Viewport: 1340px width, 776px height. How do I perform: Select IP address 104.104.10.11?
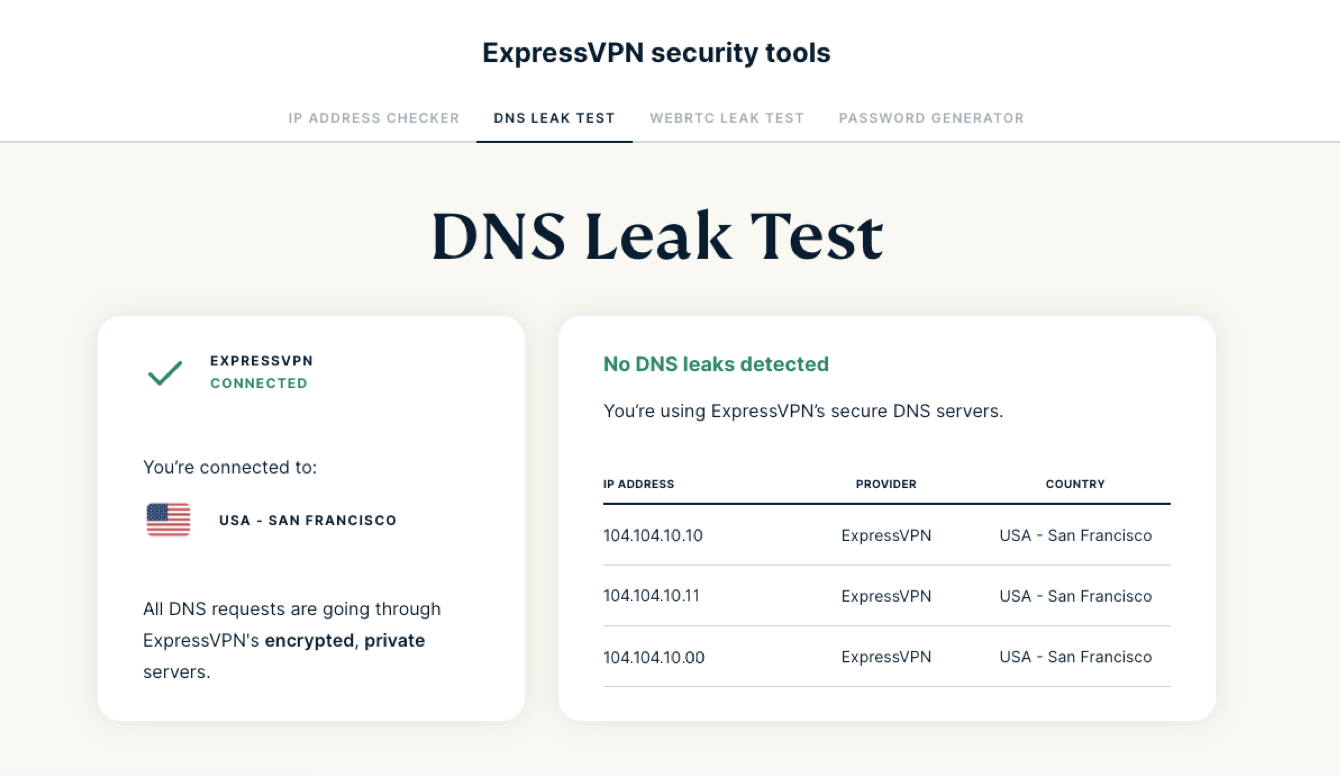[651, 596]
